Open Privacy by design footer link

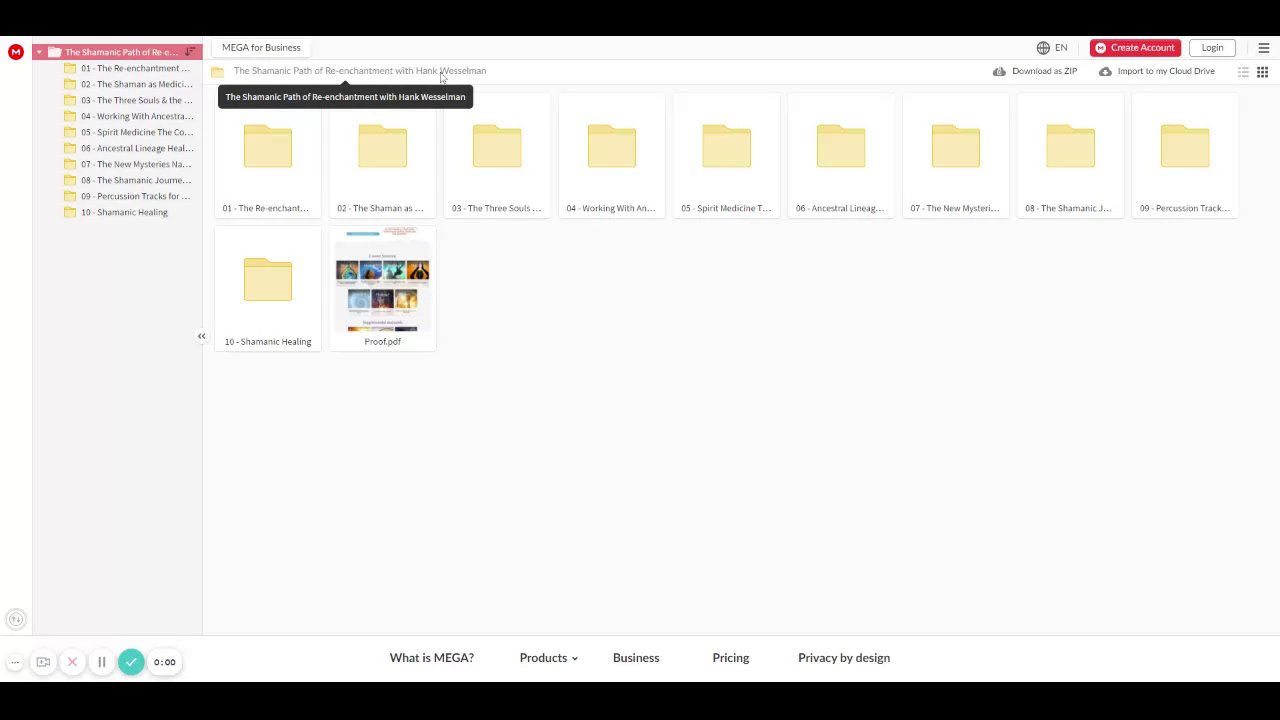point(844,658)
